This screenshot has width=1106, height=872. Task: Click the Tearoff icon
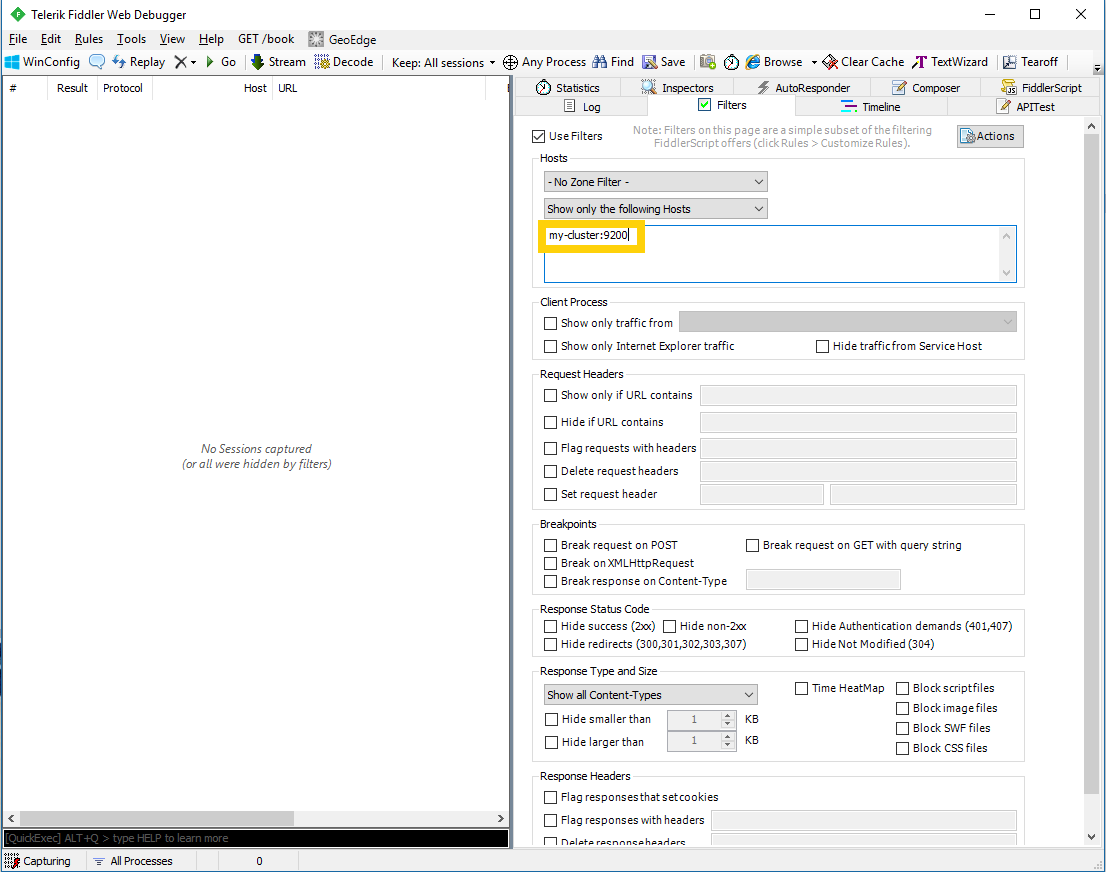pos(1031,61)
